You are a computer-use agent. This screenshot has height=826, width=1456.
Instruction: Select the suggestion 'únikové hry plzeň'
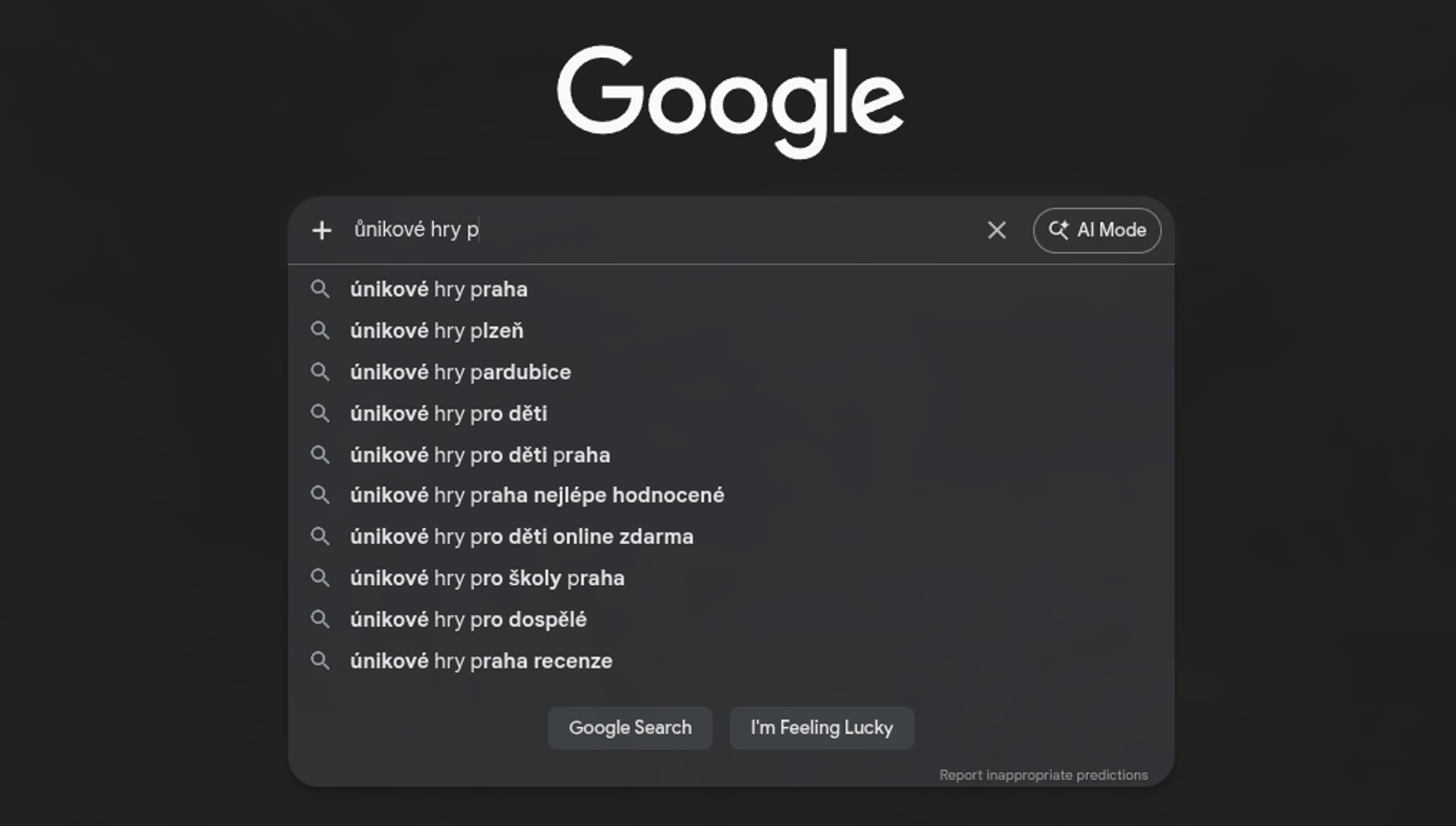tap(437, 330)
